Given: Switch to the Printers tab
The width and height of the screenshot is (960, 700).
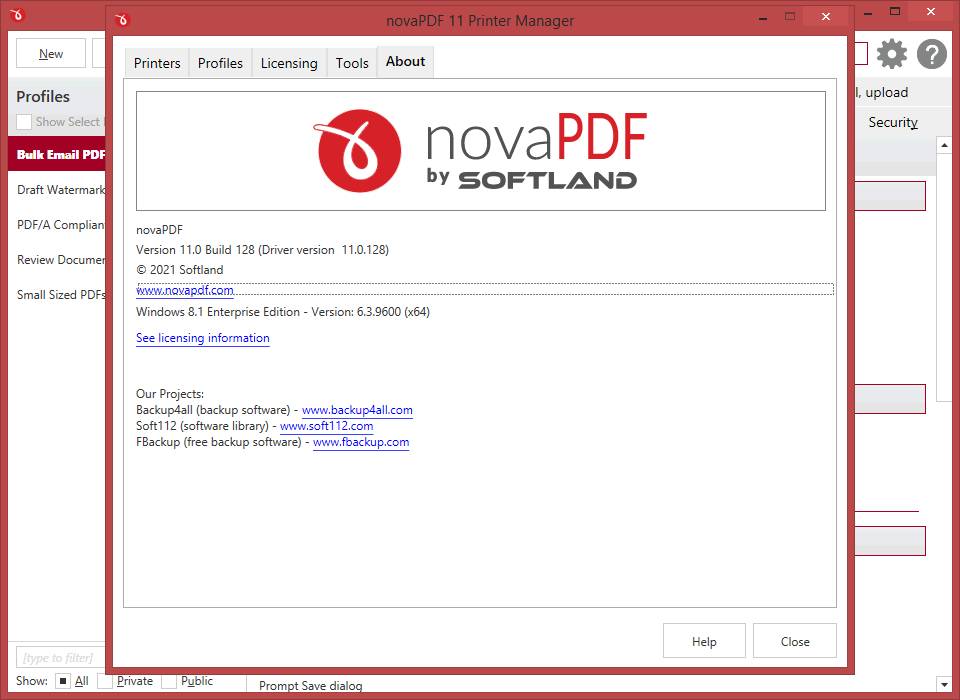Looking at the screenshot, I should click(x=157, y=63).
